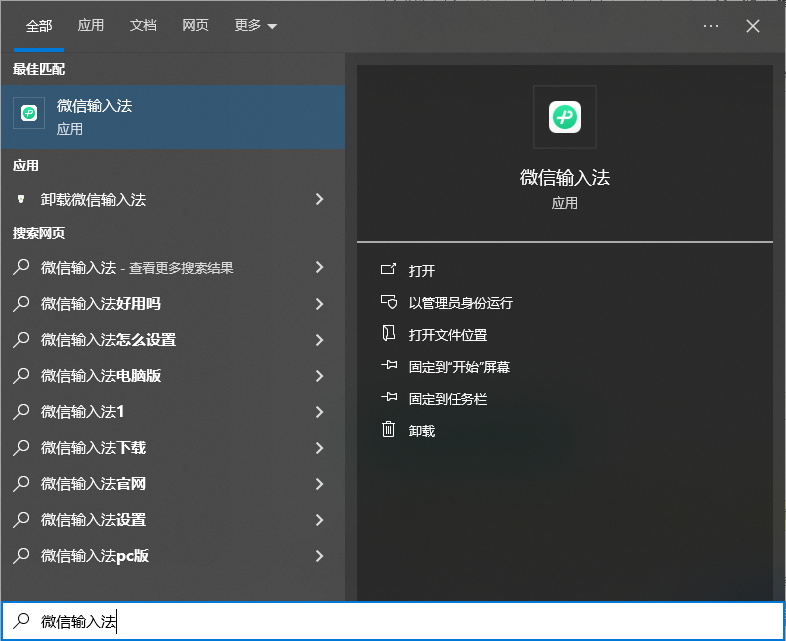Choose 以管理员身份运行
The image size is (786, 641).
point(461,303)
